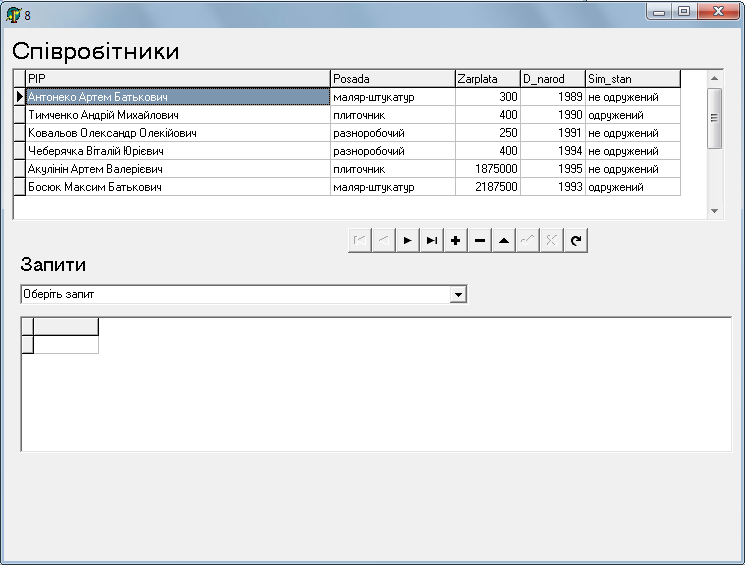Click birth year cell '1990'
Image resolution: width=745 pixels, height=565 pixels.
click(x=553, y=115)
